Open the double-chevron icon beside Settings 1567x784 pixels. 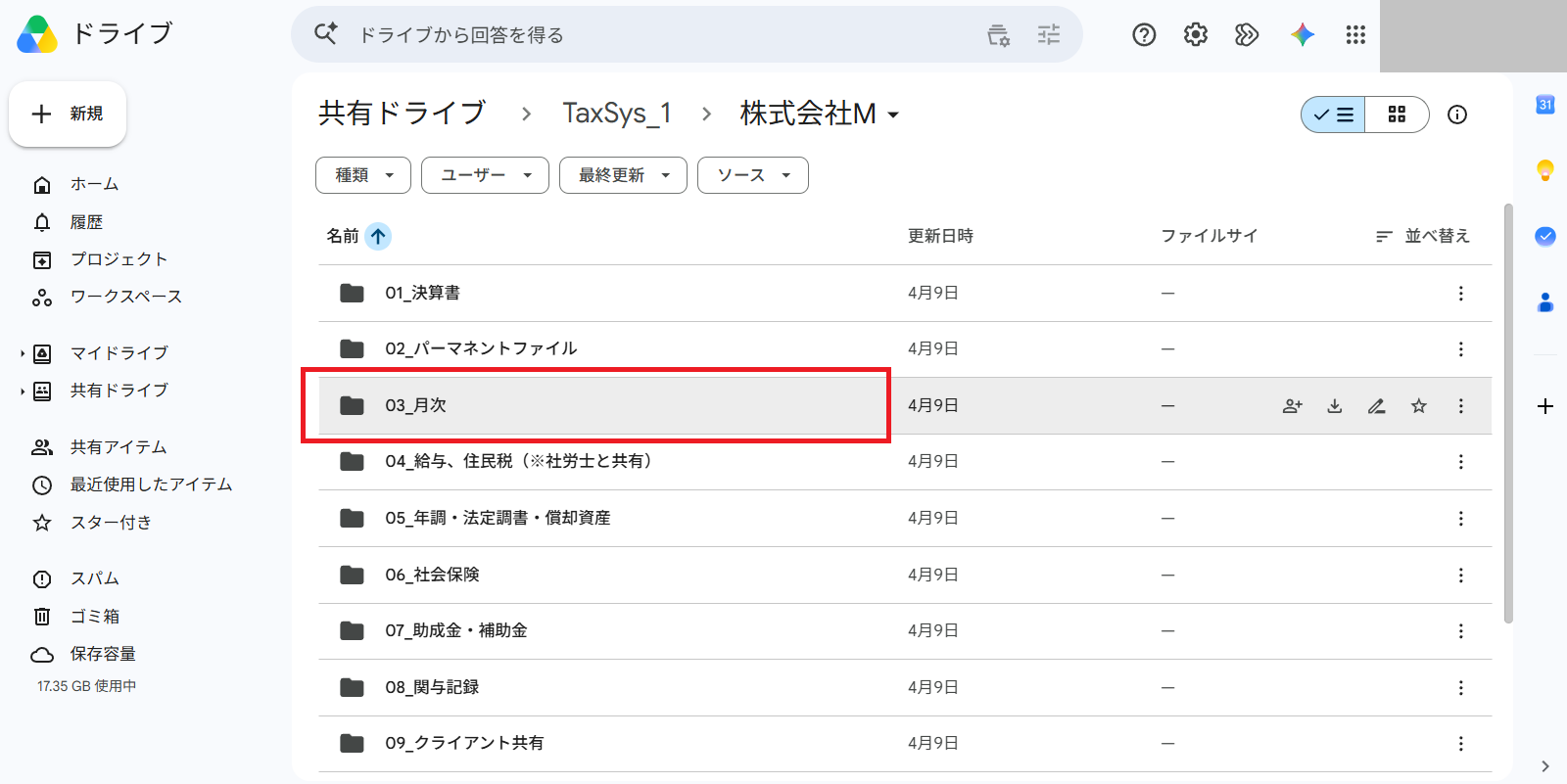[1247, 35]
